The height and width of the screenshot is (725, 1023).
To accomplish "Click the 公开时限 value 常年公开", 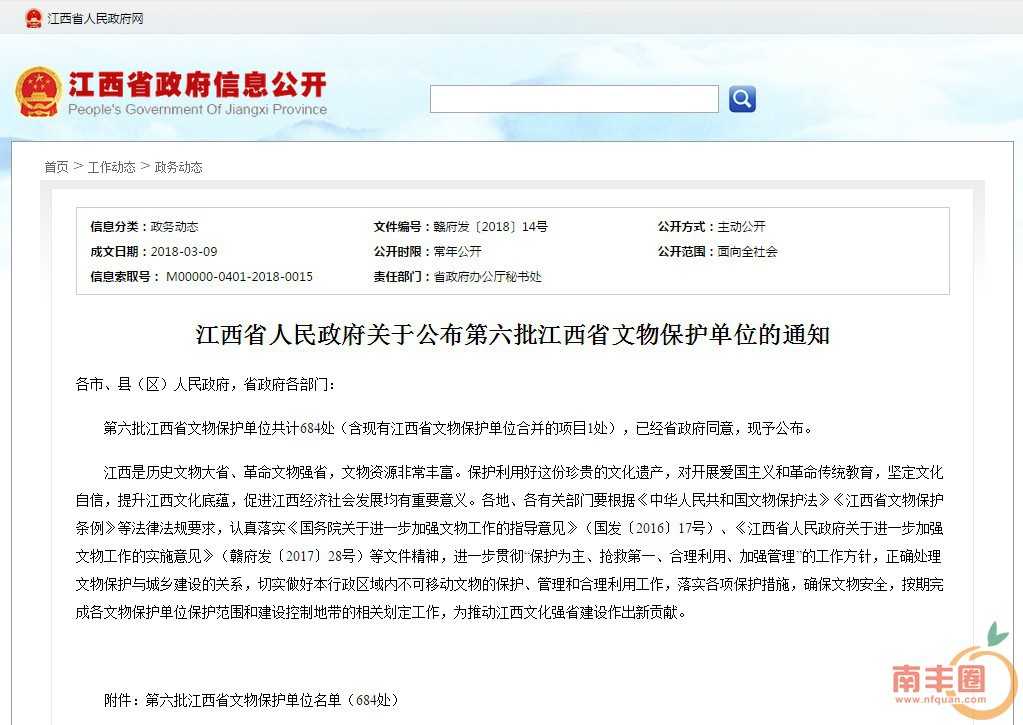I will point(457,252).
